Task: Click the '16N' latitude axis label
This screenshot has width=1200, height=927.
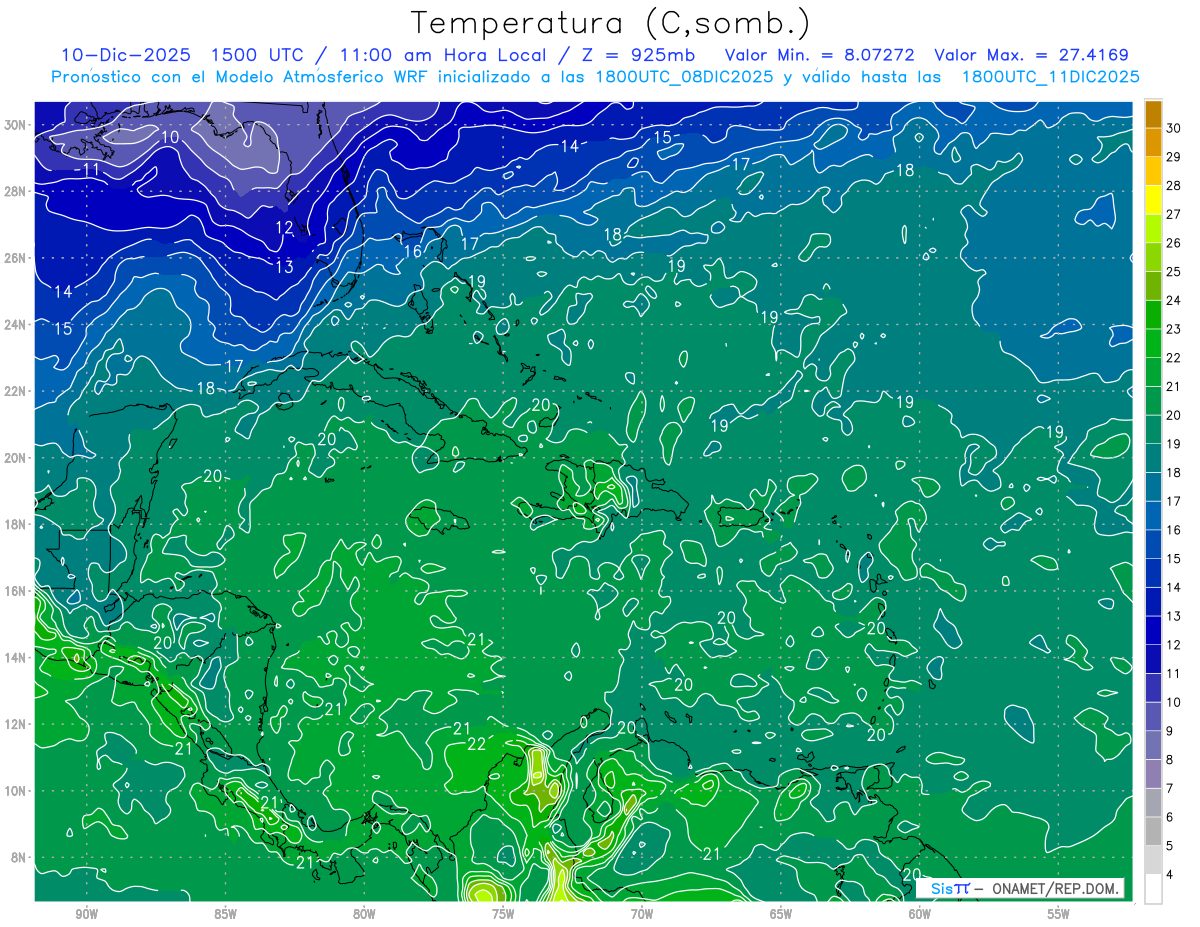Action: [17, 591]
